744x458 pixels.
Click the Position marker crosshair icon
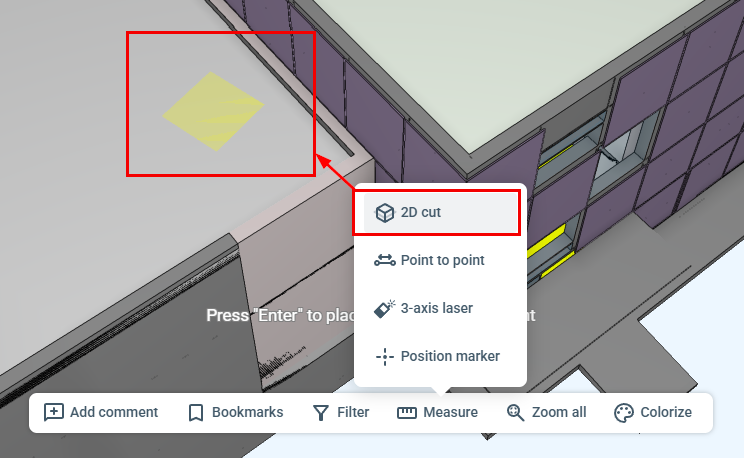pos(385,356)
